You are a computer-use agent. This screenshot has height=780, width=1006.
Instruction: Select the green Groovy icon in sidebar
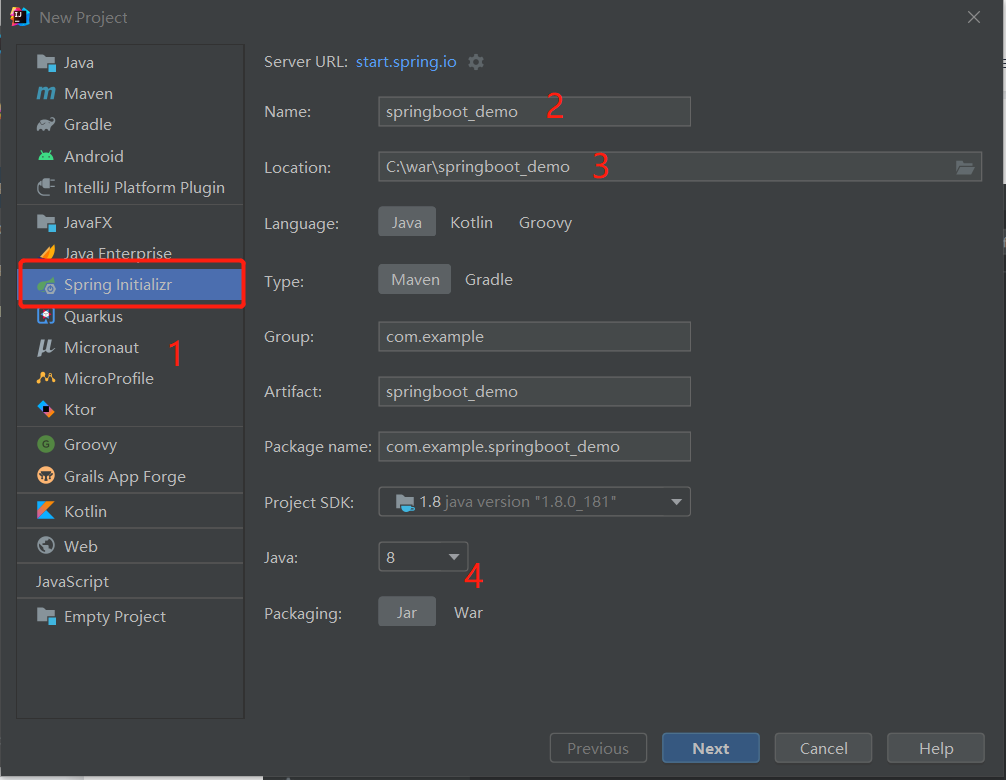(46, 444)
